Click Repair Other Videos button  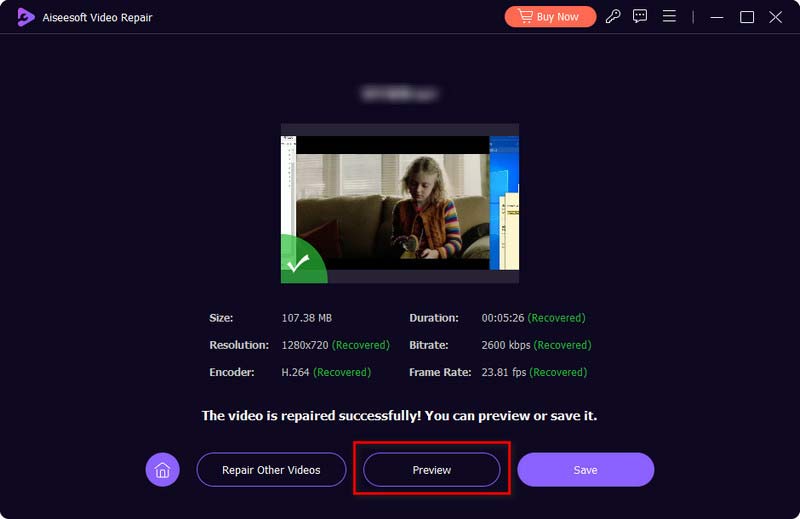[271, 469]
